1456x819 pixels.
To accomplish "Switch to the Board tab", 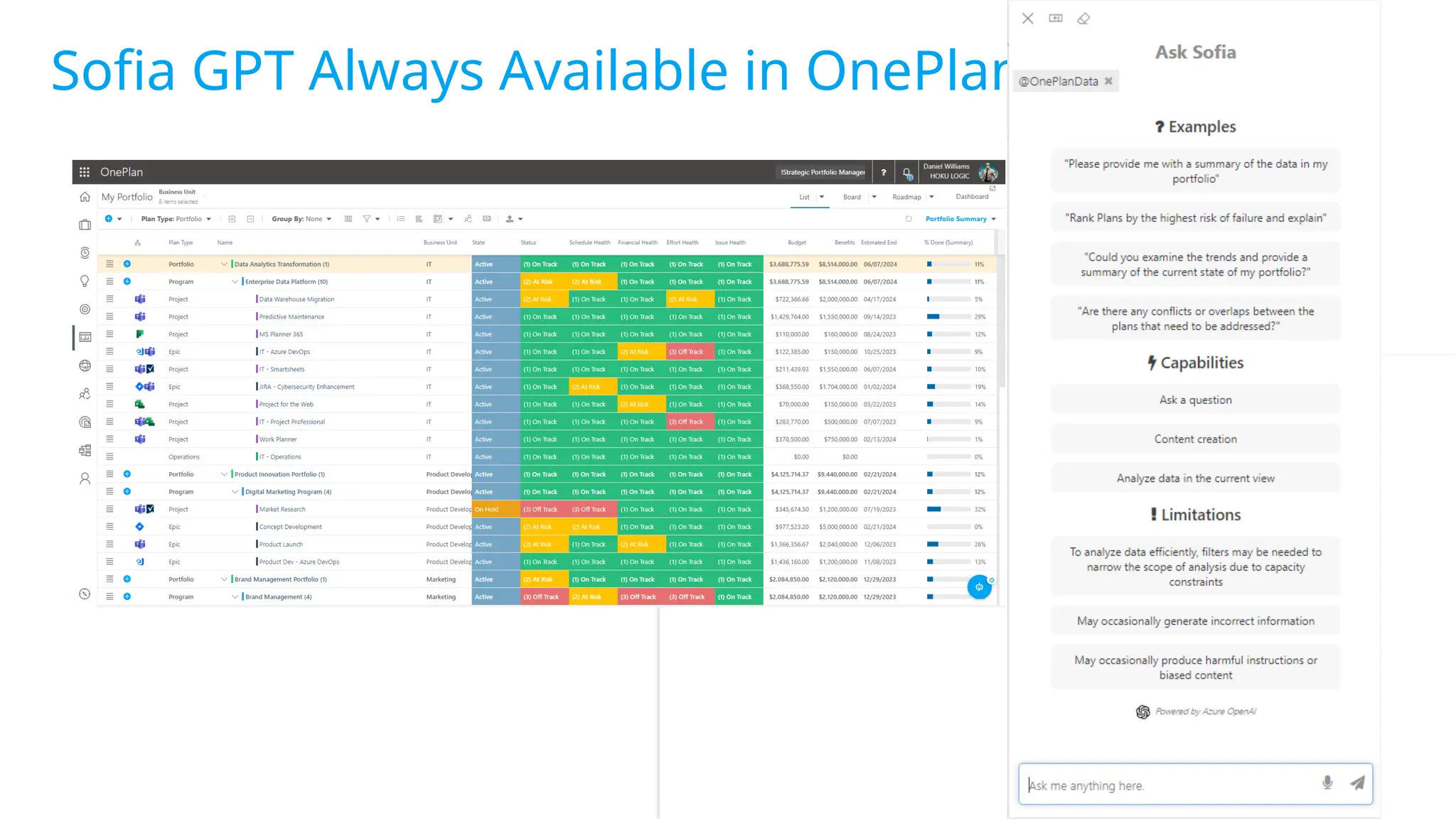I will 852,197.
